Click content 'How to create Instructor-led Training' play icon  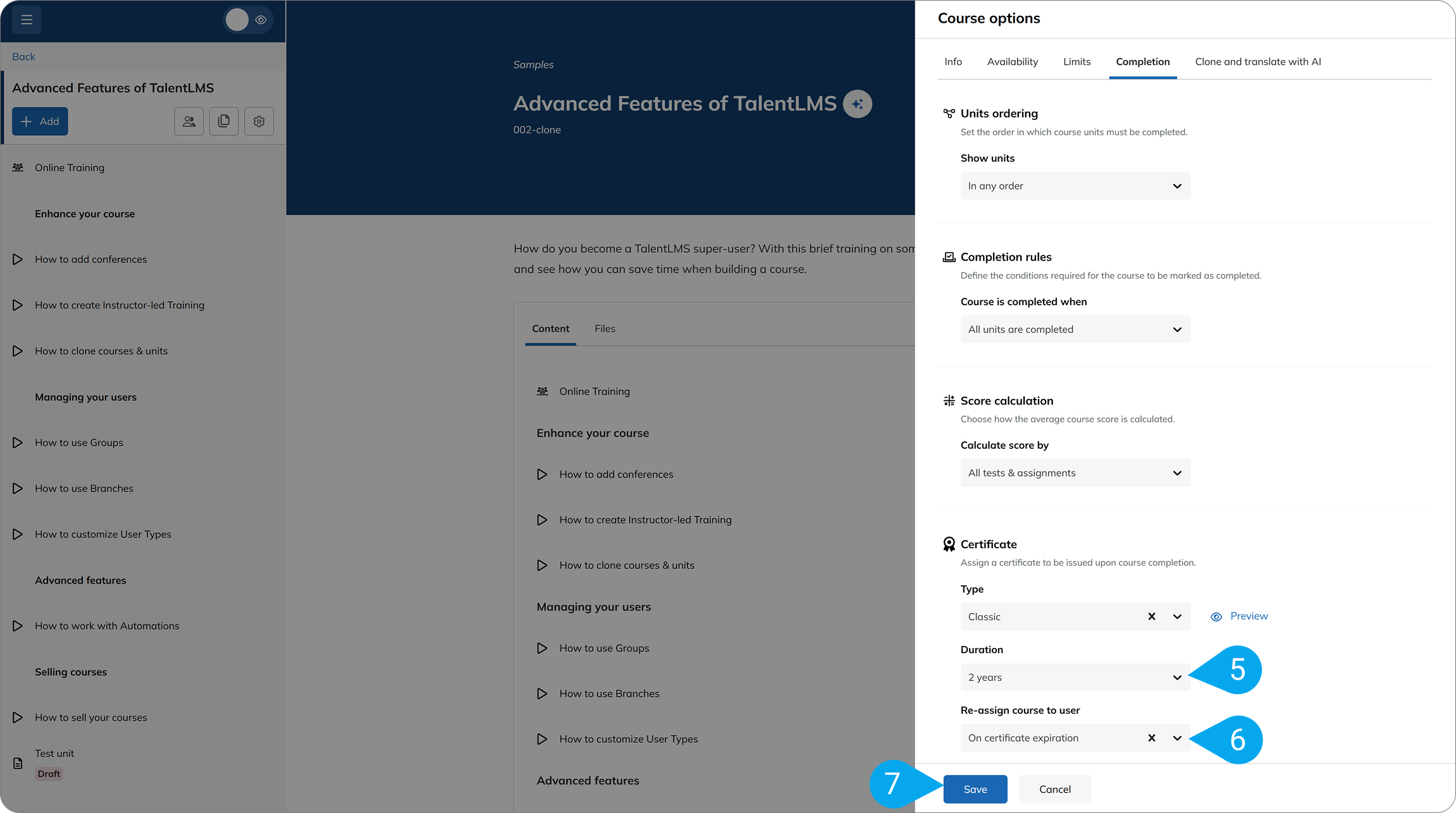point(542,520)
